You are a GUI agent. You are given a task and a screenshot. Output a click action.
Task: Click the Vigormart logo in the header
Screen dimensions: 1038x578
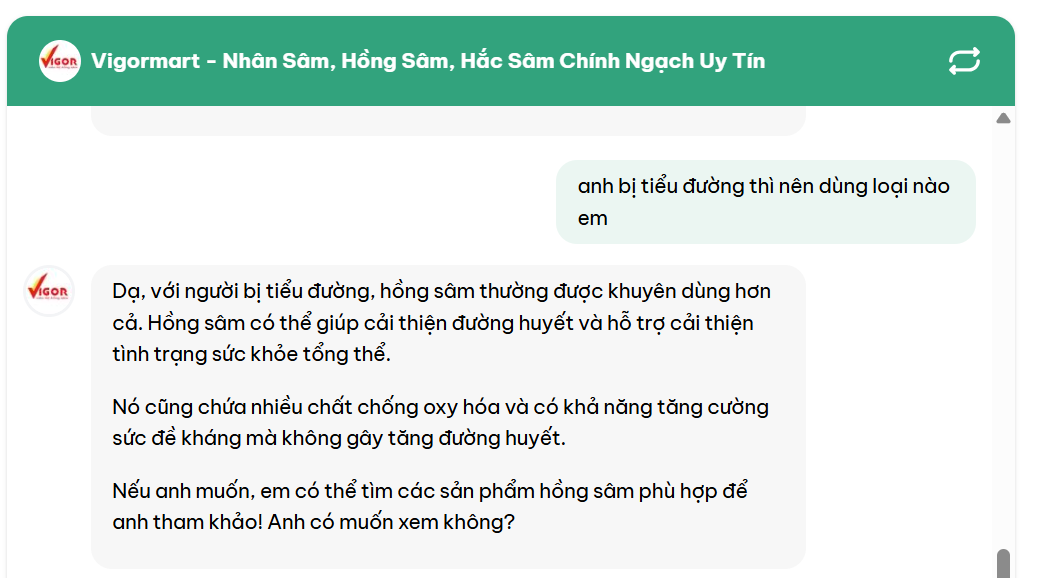click(x=59, y=61)
